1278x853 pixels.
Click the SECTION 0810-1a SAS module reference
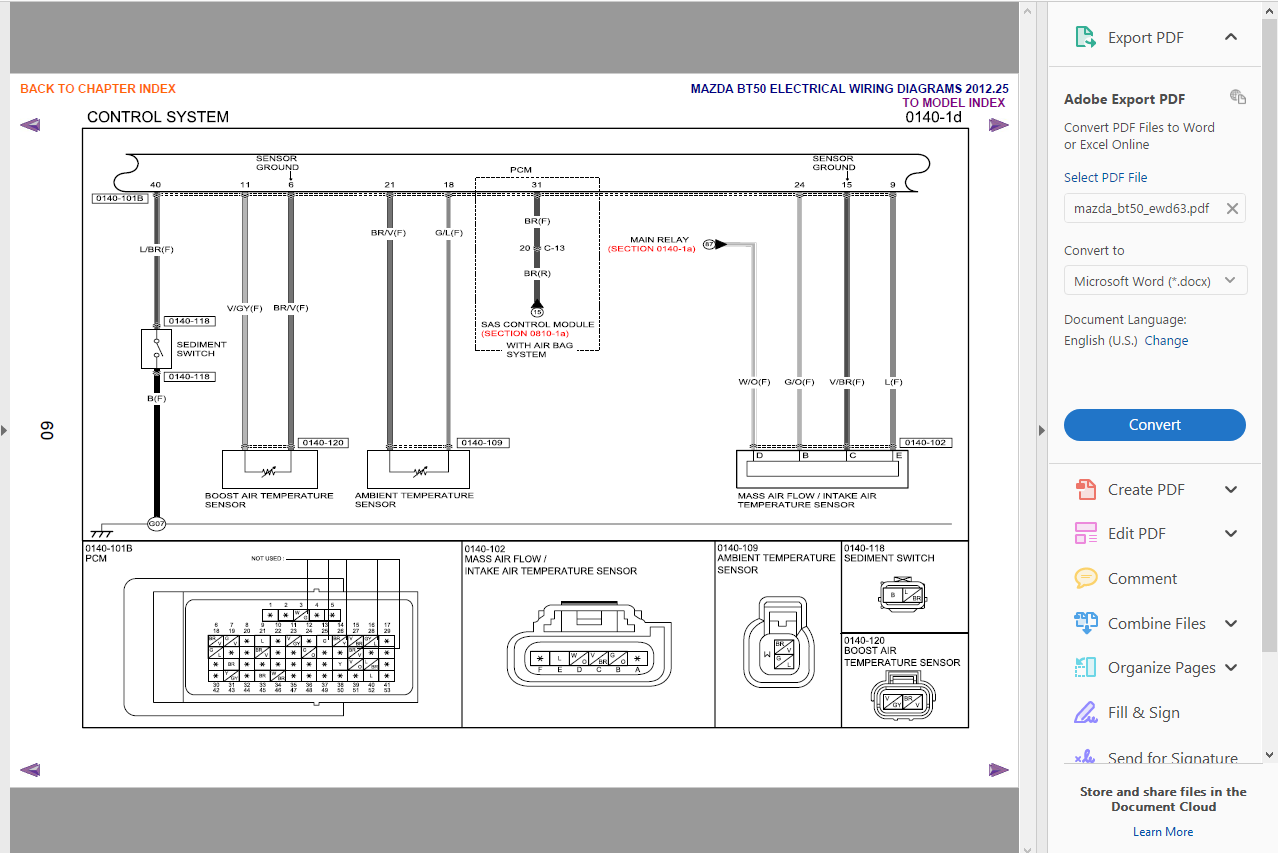pyautogui.click(x=525, y=334)
